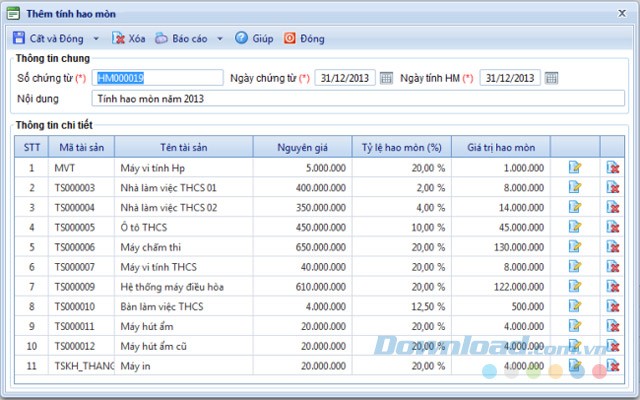
Task: Click the Ngày chứng từ date field
Action: [345, 78]
